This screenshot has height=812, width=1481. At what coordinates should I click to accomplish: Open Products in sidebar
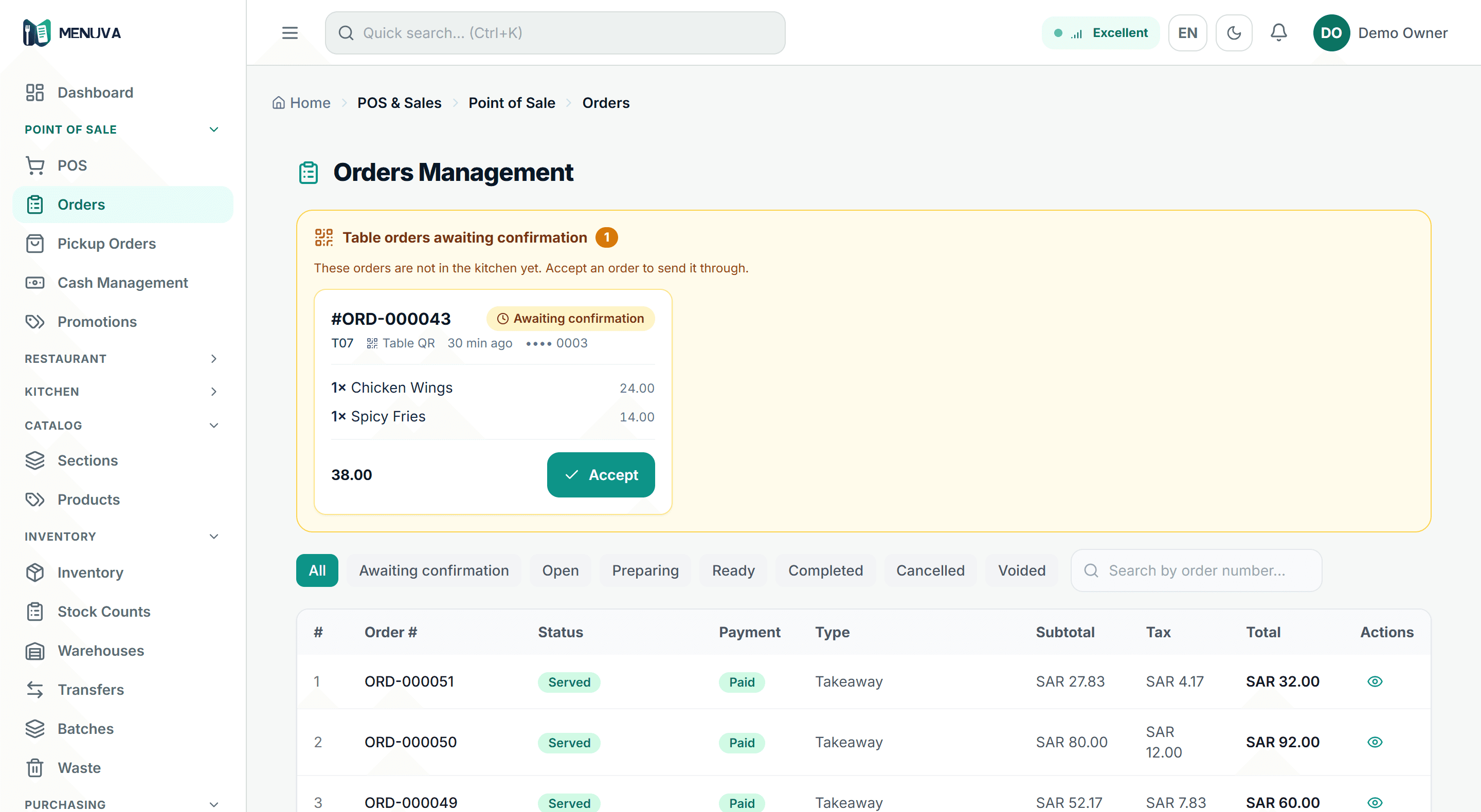(122, 500)
